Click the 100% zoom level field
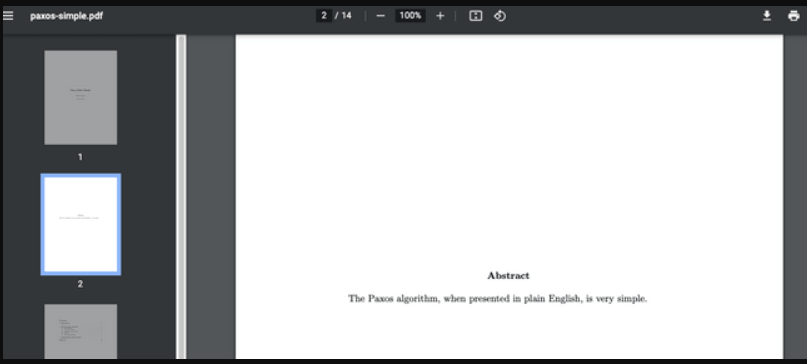The height and width of the screenshot is (364, 807). pos(410,15)
